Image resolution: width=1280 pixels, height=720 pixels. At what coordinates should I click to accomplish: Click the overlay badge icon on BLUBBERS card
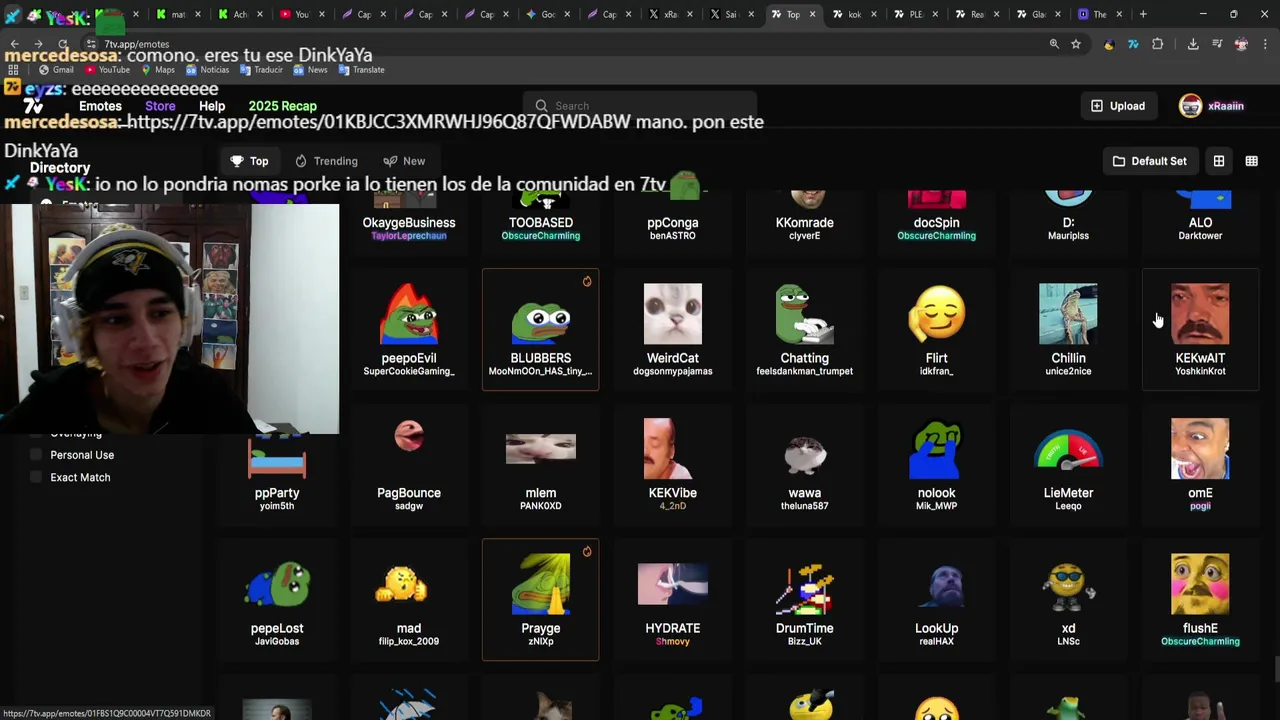click(587, 282)
